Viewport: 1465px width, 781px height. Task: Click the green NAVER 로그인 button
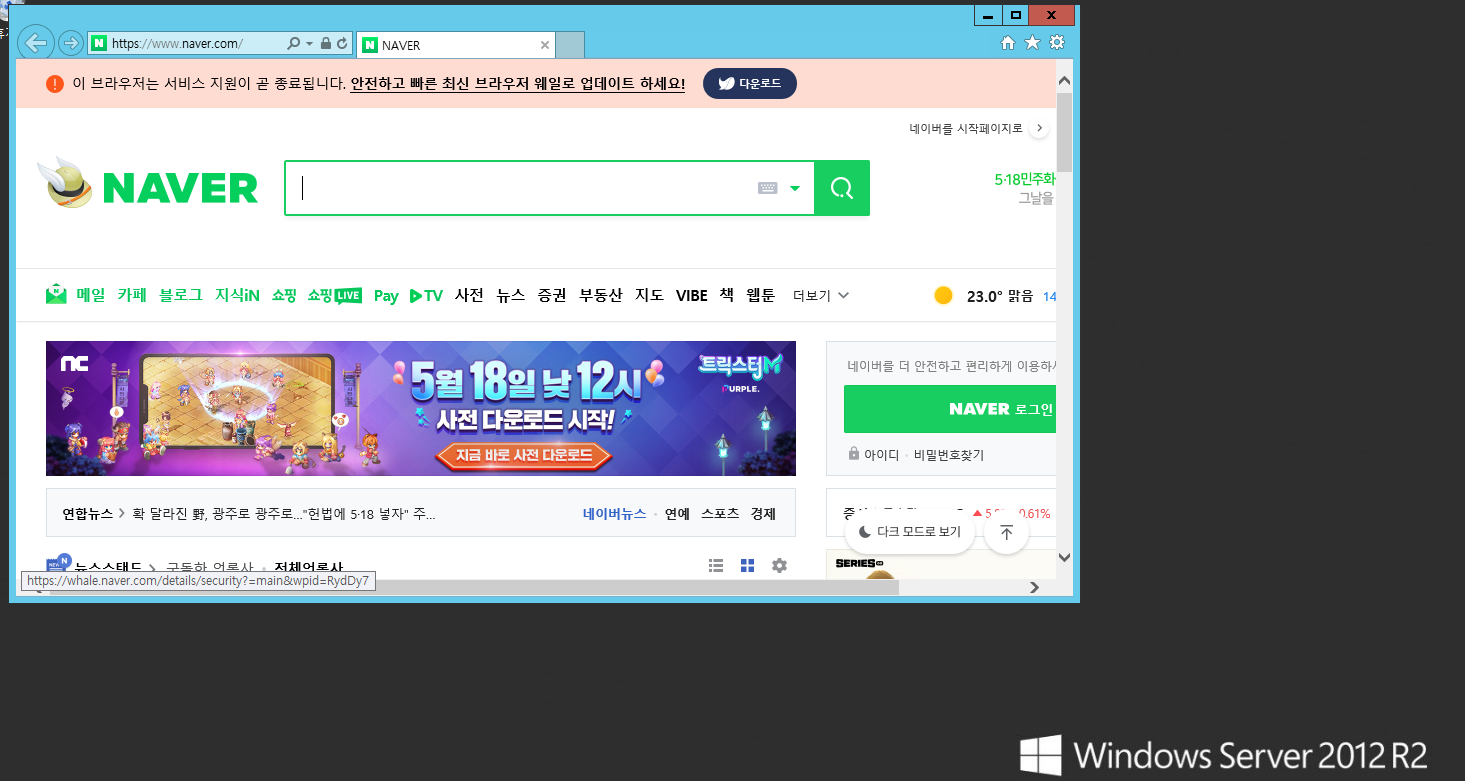[x=950, y=409]
